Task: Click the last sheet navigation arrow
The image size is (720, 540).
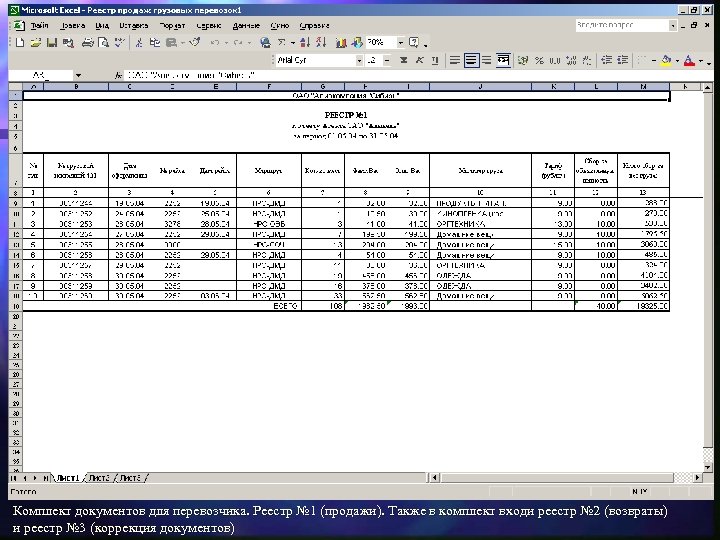Action: [x=45, y=478]
